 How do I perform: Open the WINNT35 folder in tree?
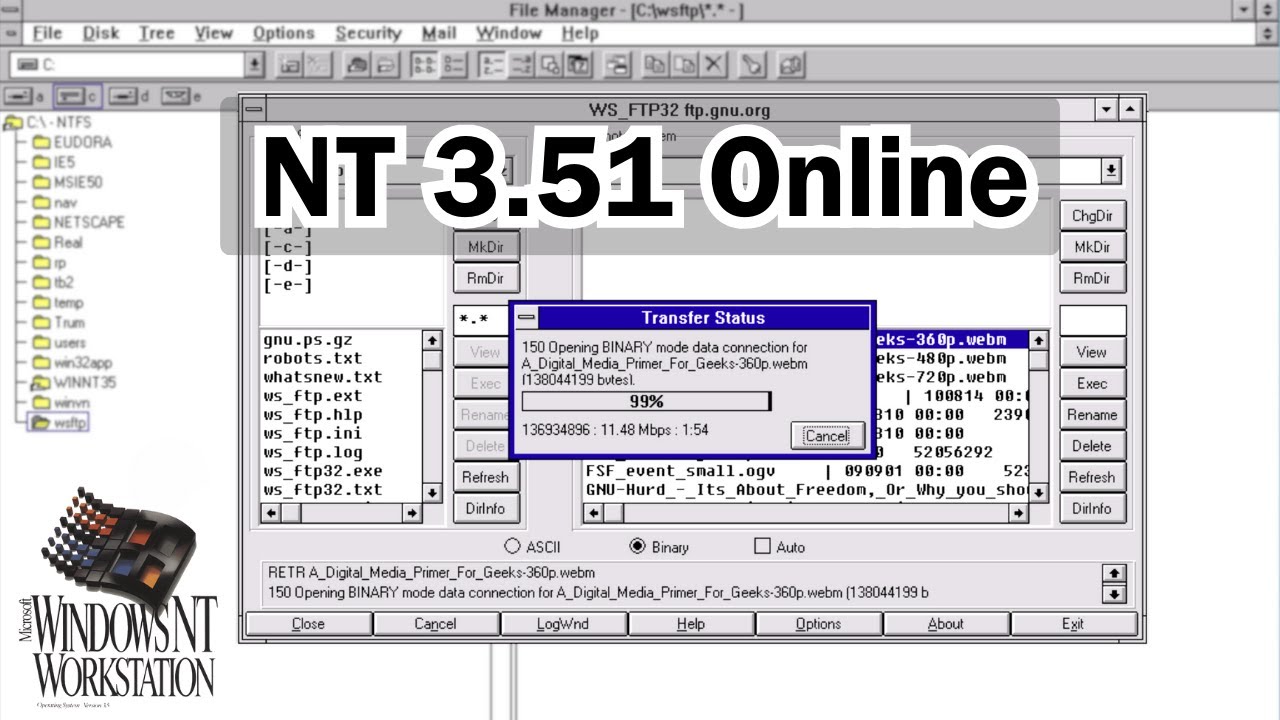click(74, 382)
